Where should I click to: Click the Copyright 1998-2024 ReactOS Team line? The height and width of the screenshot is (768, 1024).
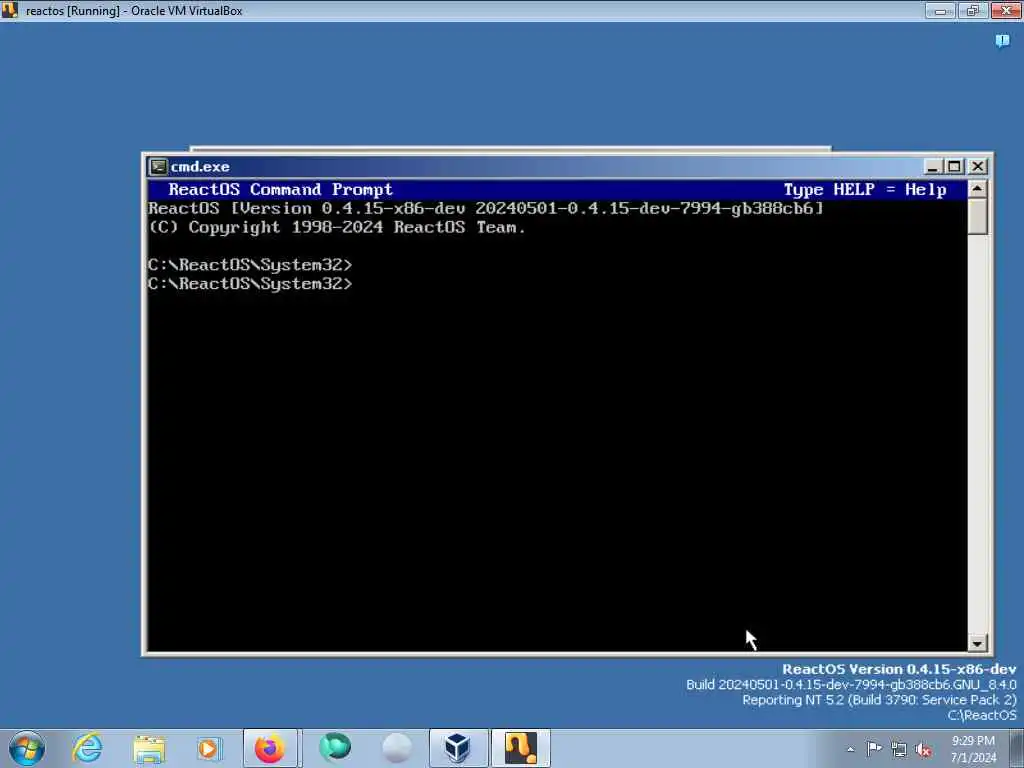click(x=337, y=227)
